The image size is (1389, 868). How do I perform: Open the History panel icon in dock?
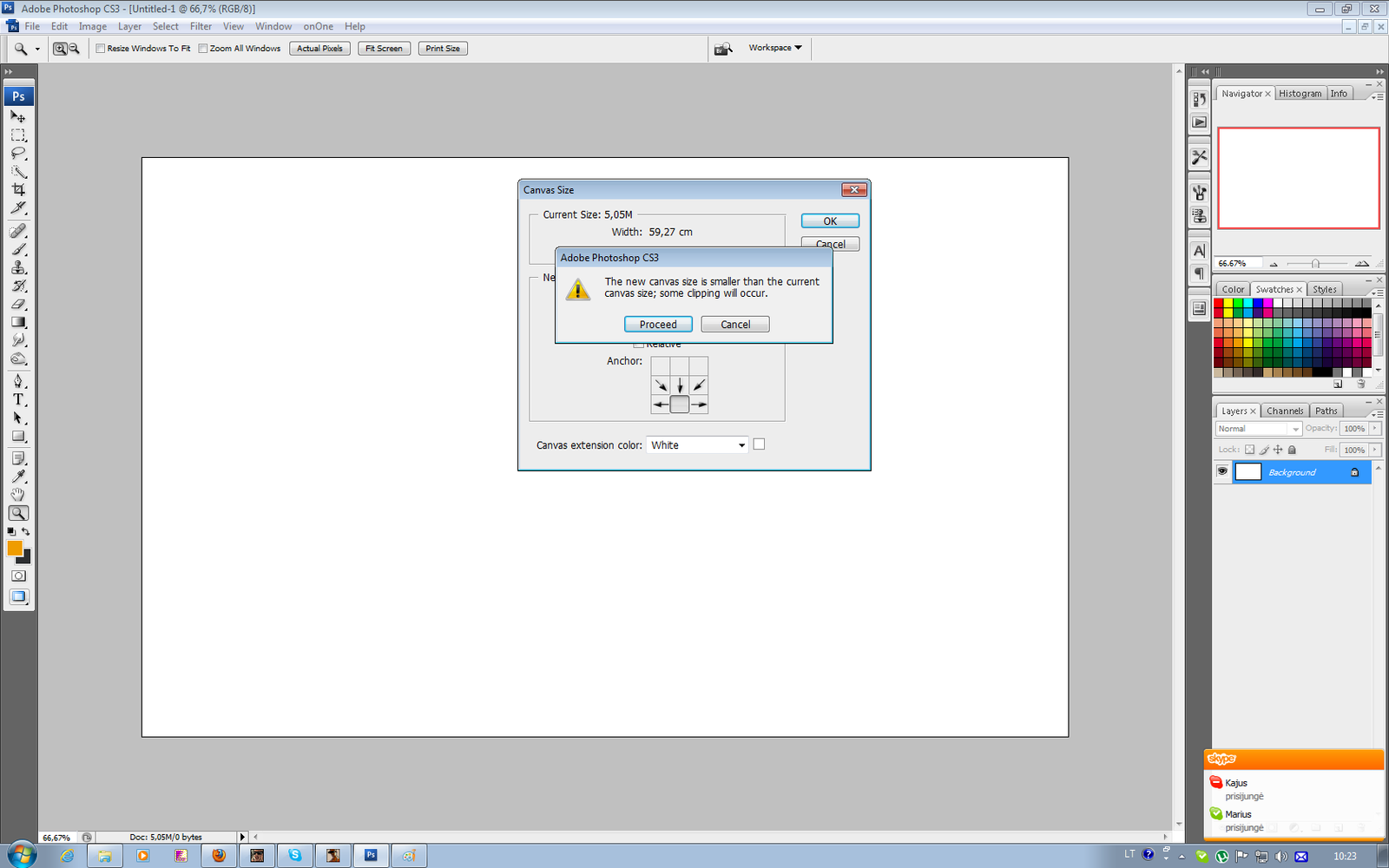1199,99
